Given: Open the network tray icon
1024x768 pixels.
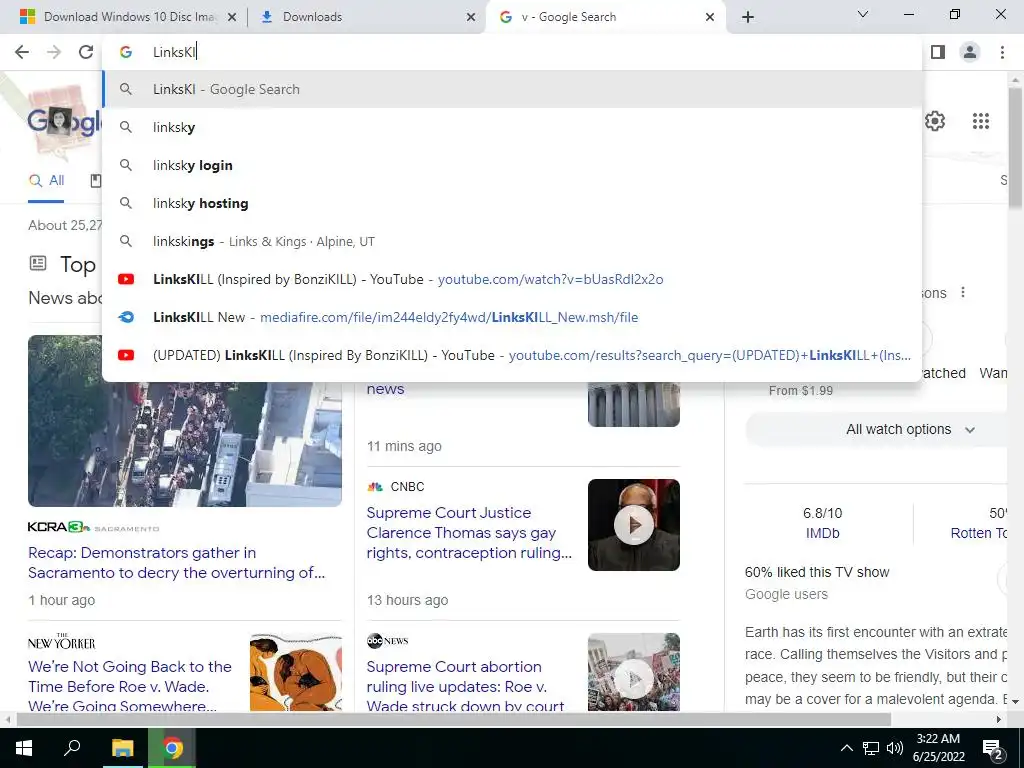Looking at the screenshot, I should 871,748.
